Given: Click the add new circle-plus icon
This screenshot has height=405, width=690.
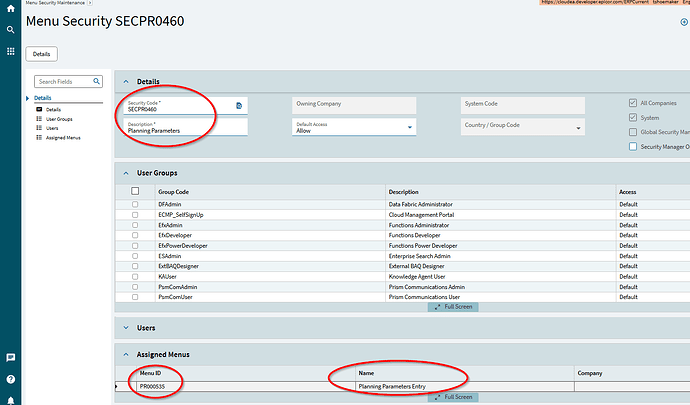Looking at the screenshot, I should tap(684, 21).
